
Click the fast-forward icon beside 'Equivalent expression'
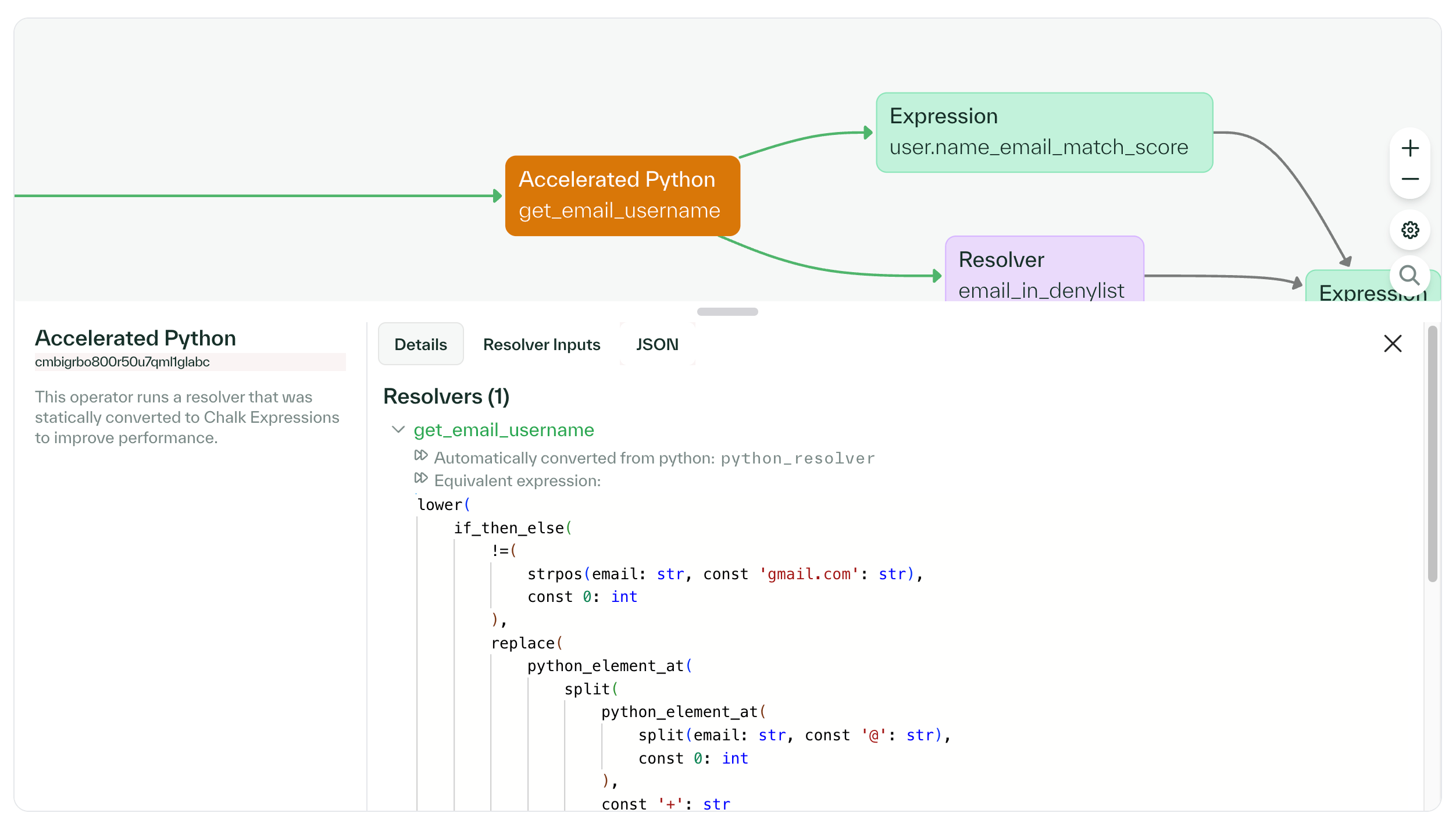point(422,478)
